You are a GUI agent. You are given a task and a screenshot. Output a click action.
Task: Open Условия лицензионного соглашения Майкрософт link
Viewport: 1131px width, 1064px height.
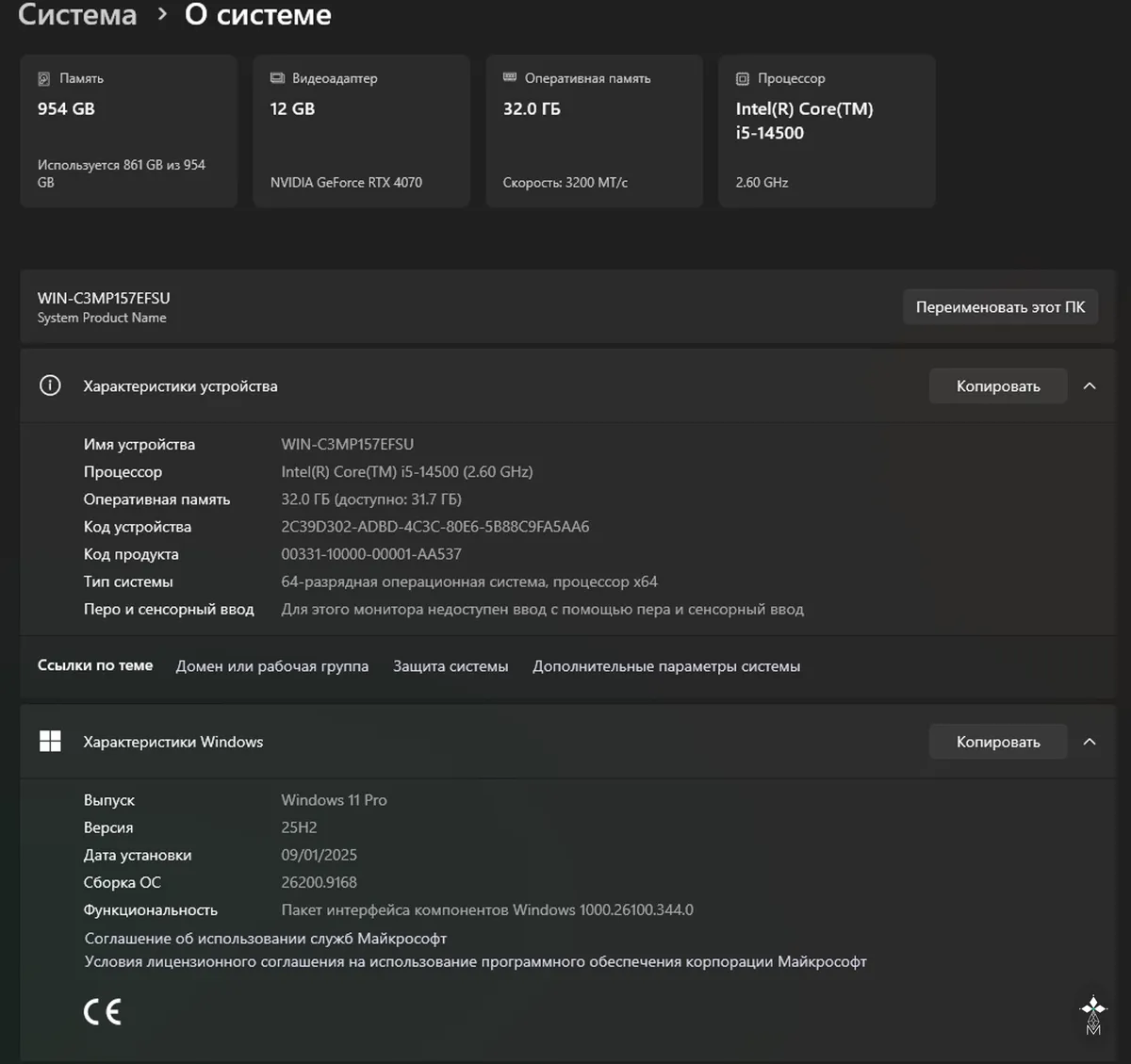pos(476,962)
